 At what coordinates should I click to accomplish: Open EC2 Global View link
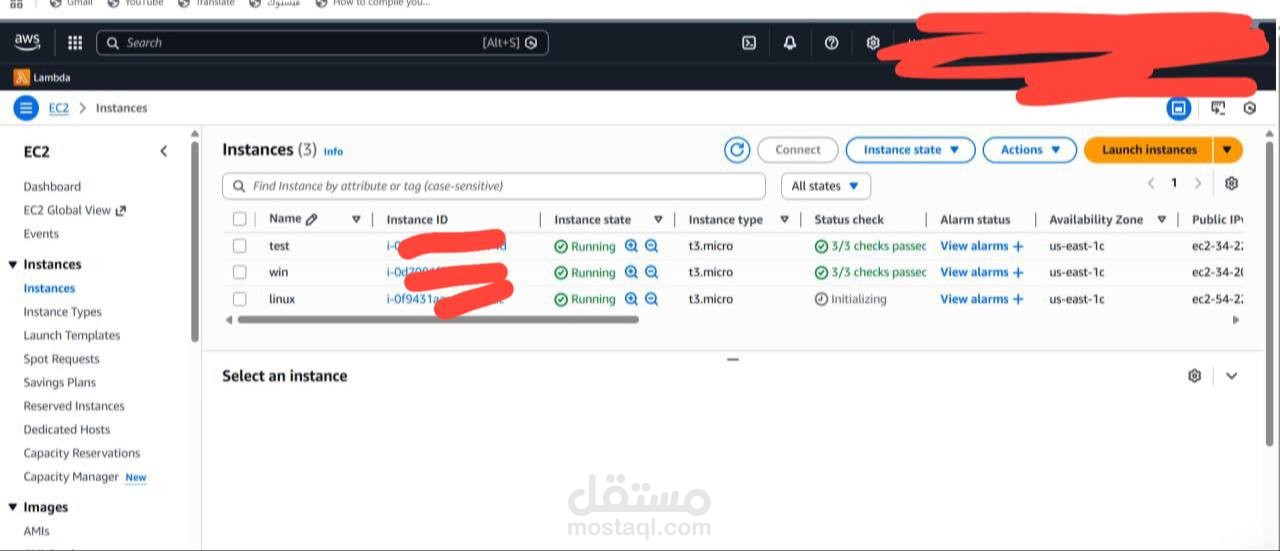pos(75,210)
